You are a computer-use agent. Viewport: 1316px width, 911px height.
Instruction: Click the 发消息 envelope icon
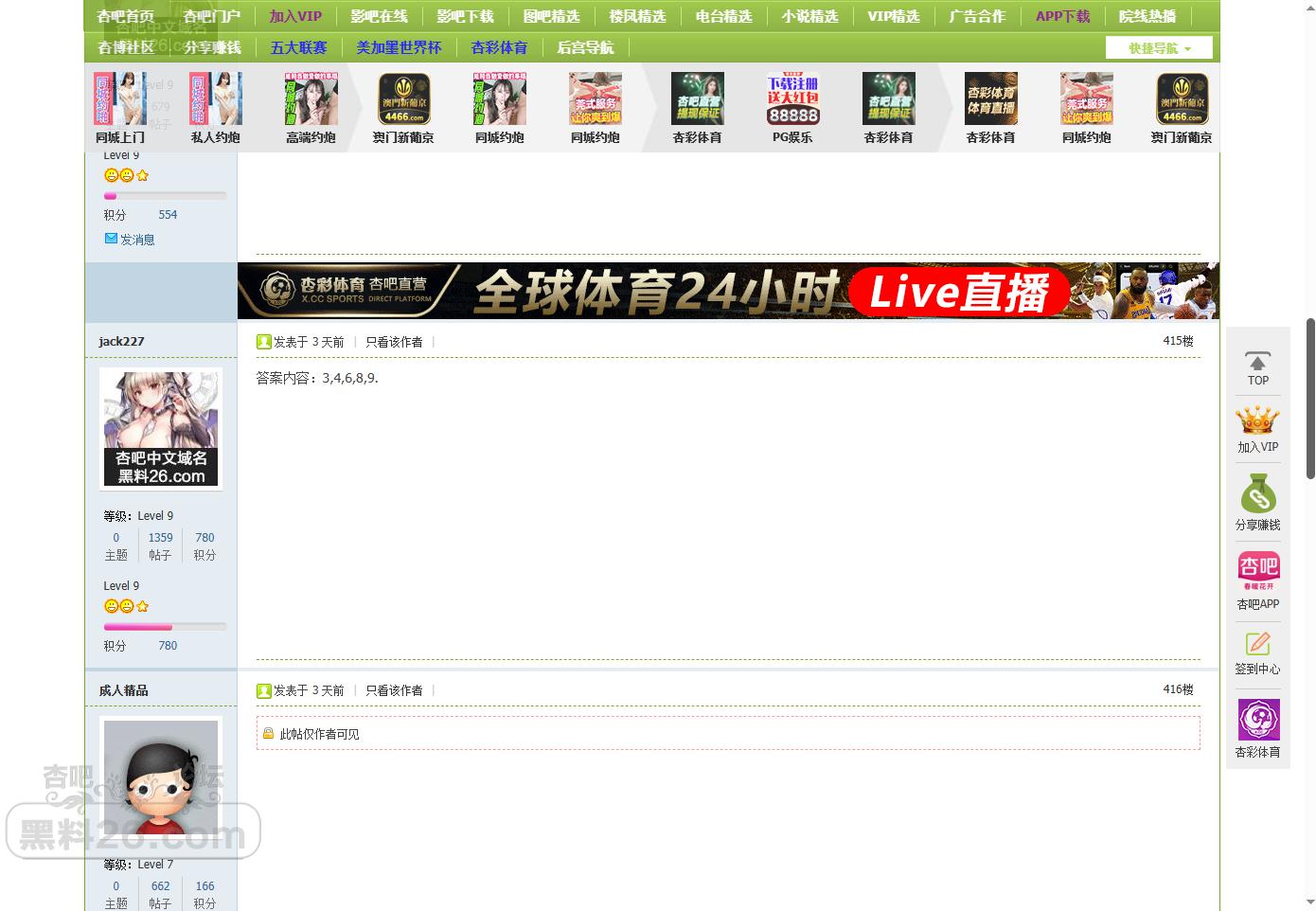point(111,239)
